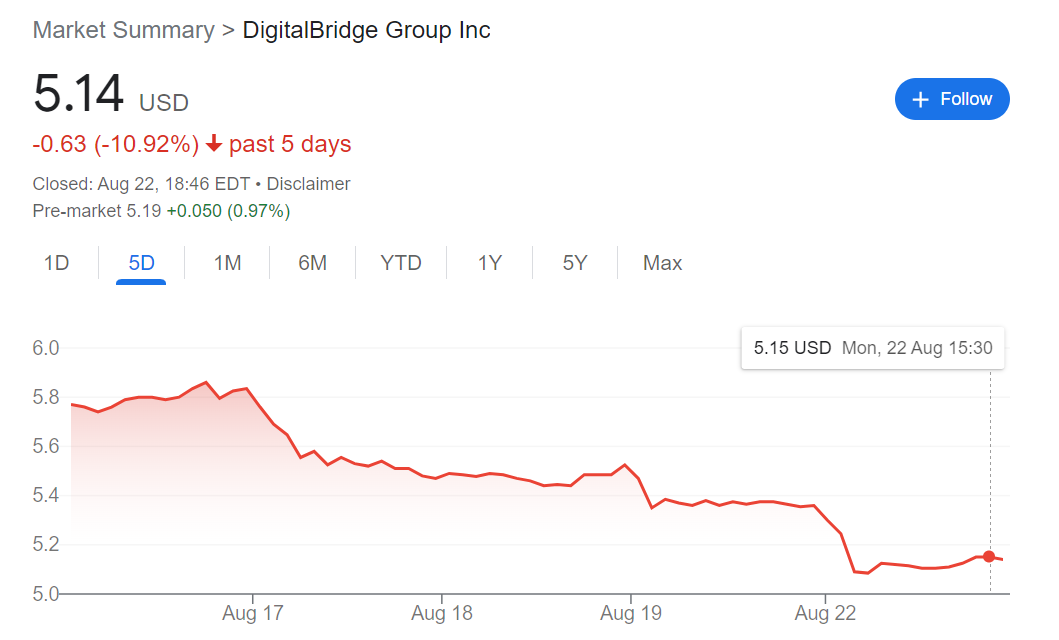Screen dimensions: 1059x640
Task: Click the red downward price arrow
Action: coord(212,144)
